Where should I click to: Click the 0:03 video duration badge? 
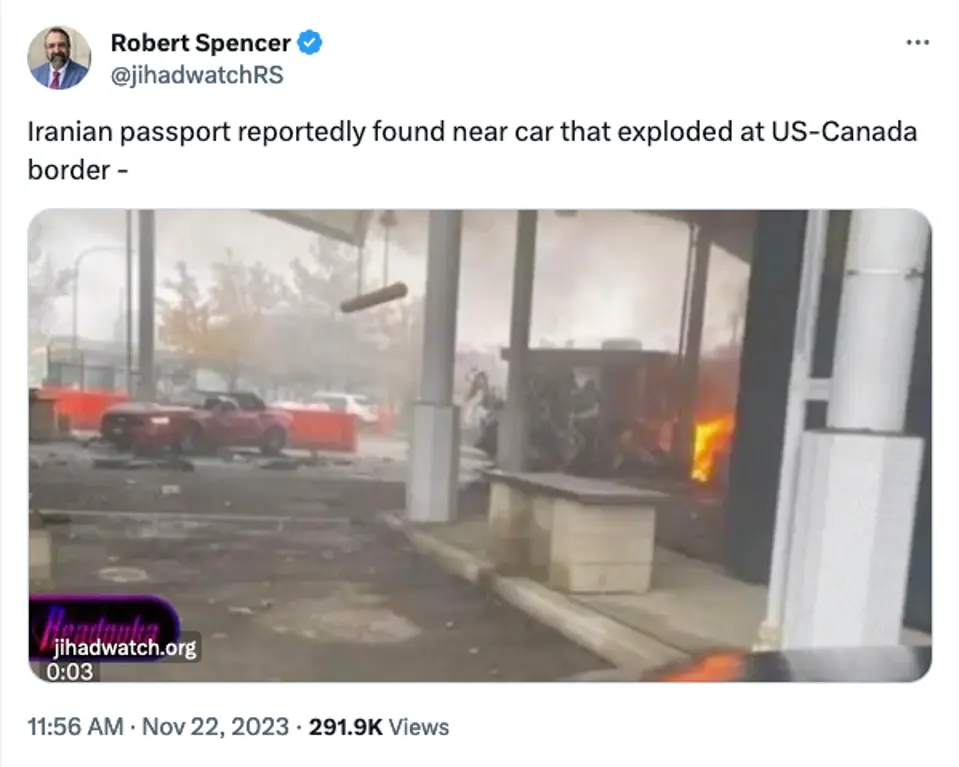[70, 672]
